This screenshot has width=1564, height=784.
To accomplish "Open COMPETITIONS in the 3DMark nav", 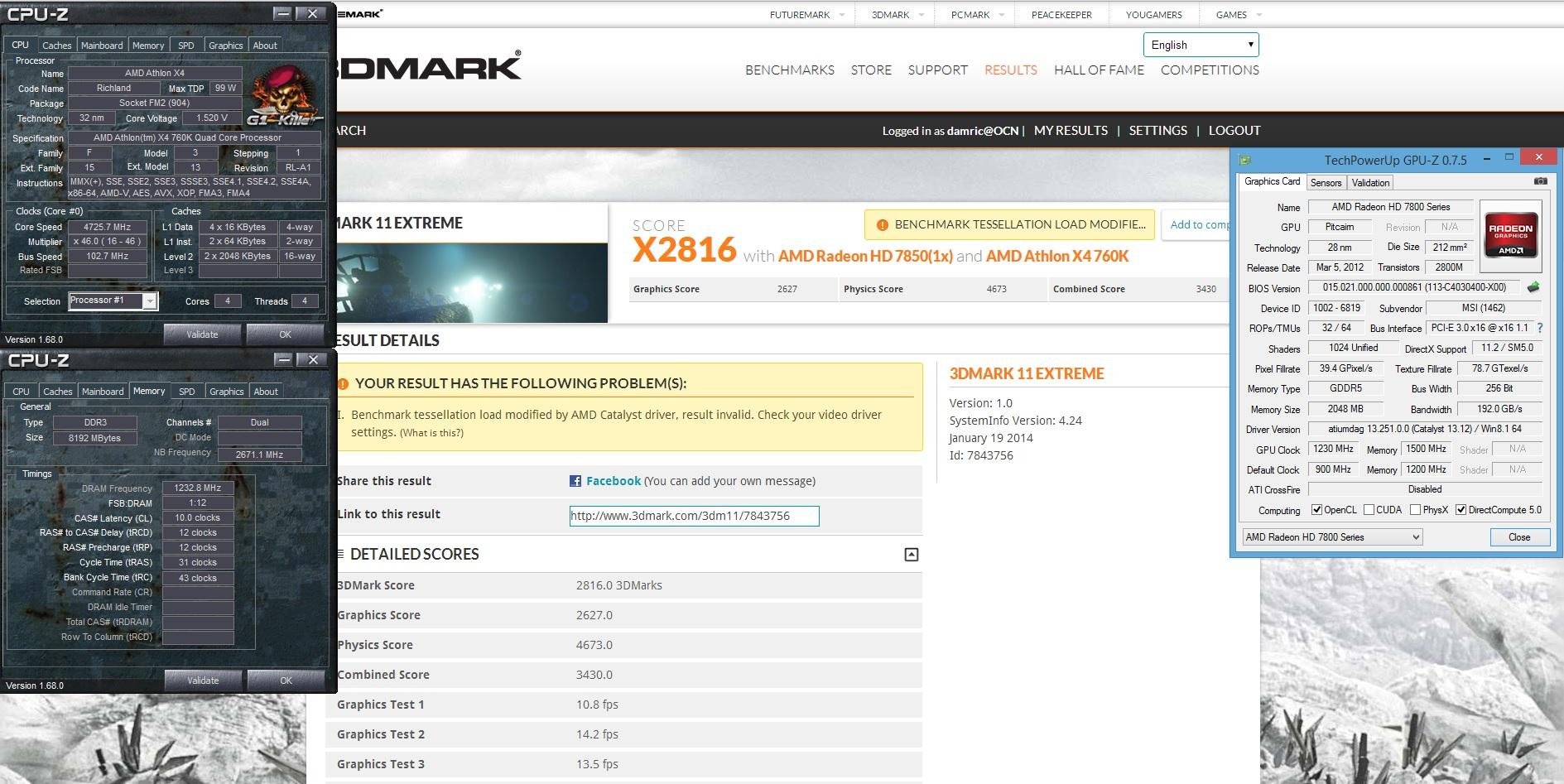I will click(x=1210, y=70).
